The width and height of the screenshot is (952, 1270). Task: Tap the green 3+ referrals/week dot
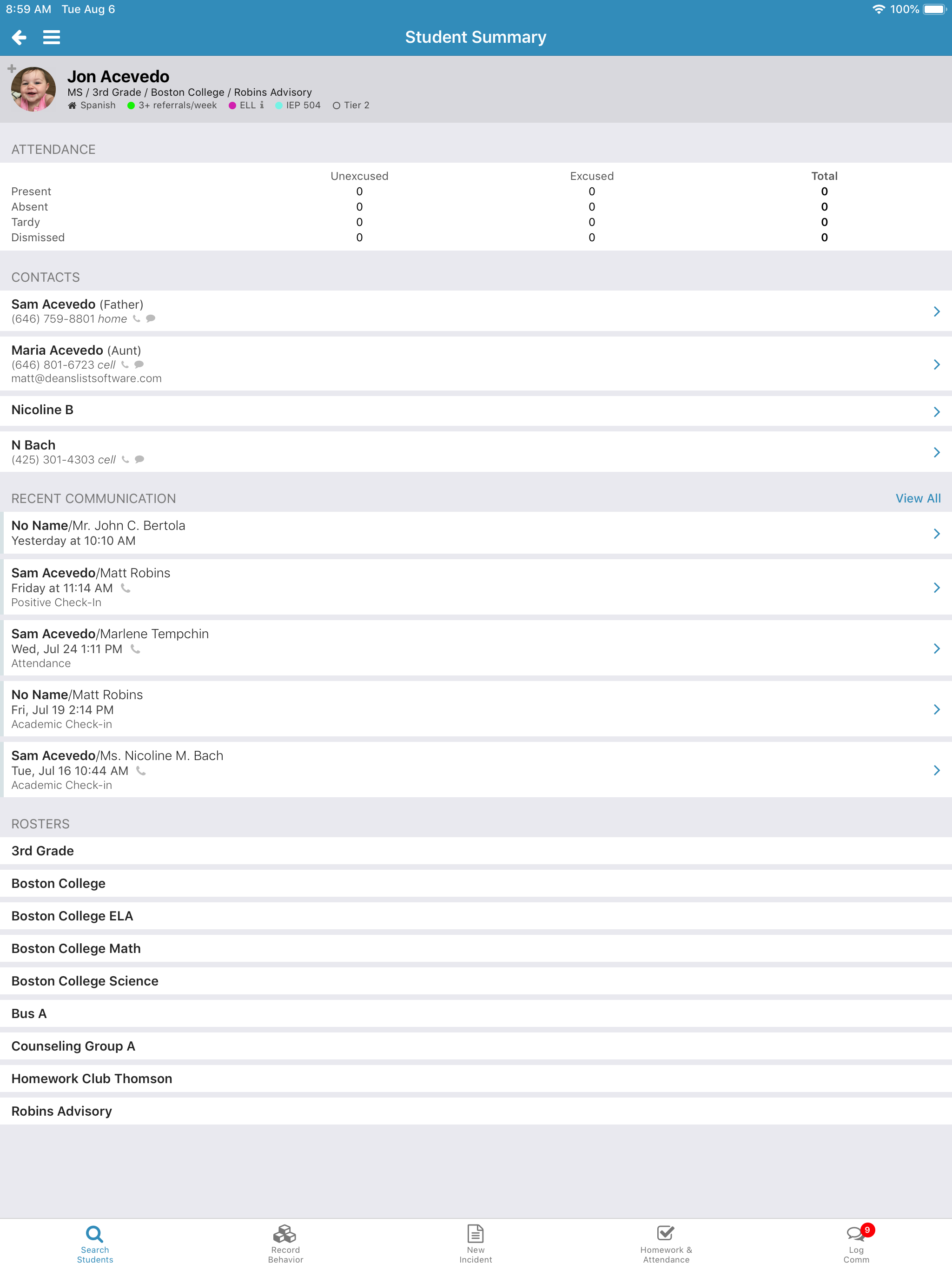131,106
